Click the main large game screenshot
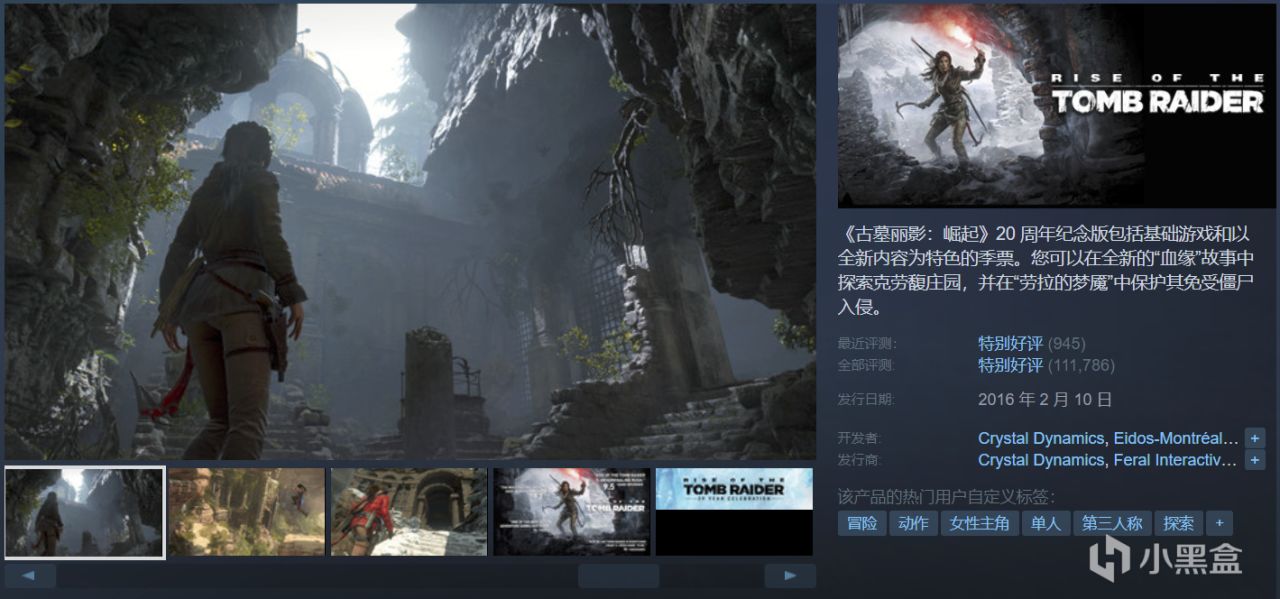The width and height of the screenshot is (1280, 599). 410,232
